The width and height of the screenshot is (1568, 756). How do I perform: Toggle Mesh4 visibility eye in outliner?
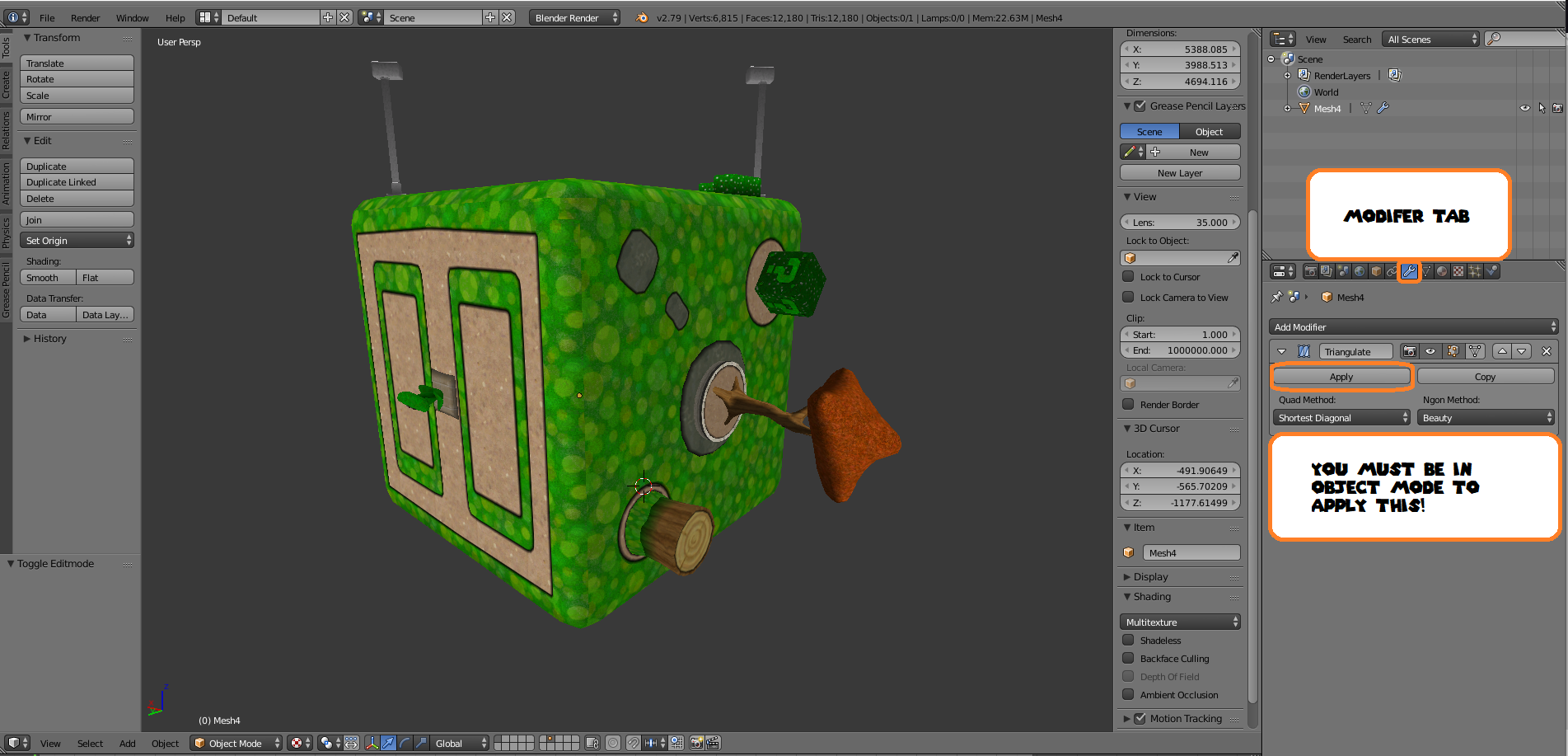point(1525,108)
